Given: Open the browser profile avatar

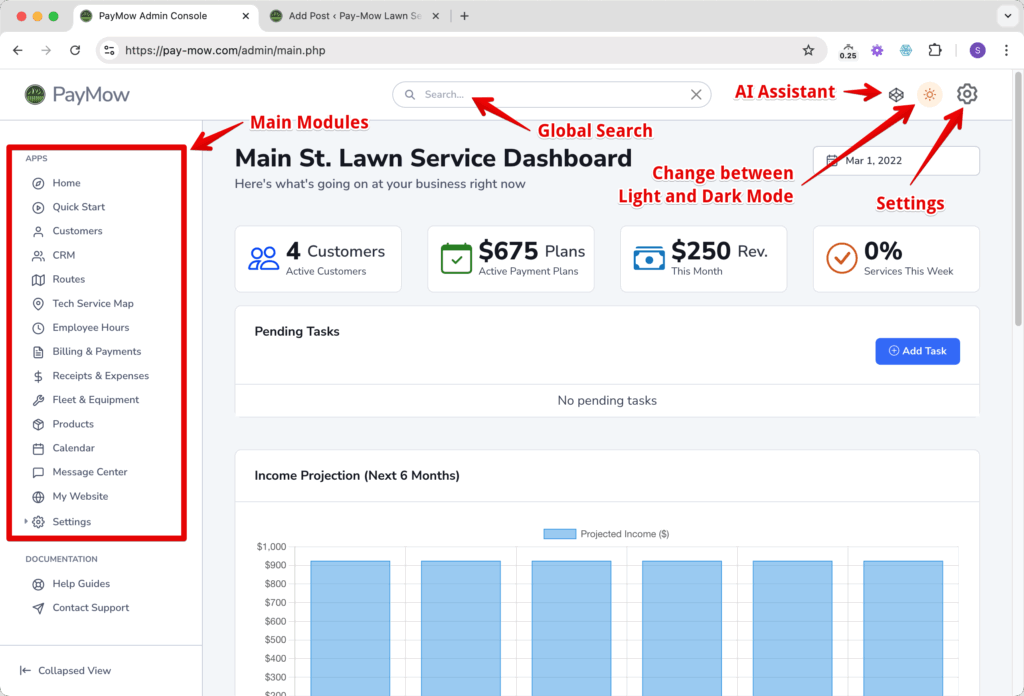Looking at the screenshot, I should click(x=978, y=50).
